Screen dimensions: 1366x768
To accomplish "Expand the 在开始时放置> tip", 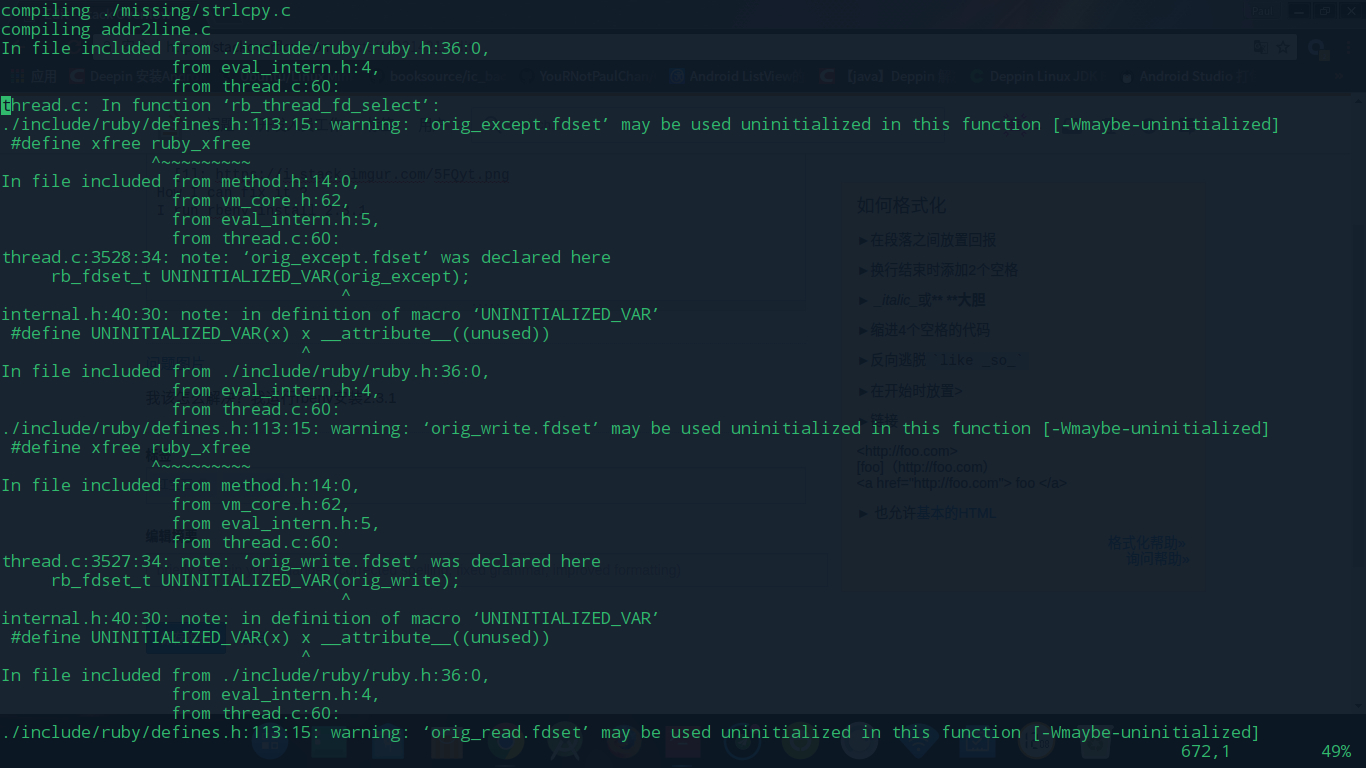I will pos(910,391).
